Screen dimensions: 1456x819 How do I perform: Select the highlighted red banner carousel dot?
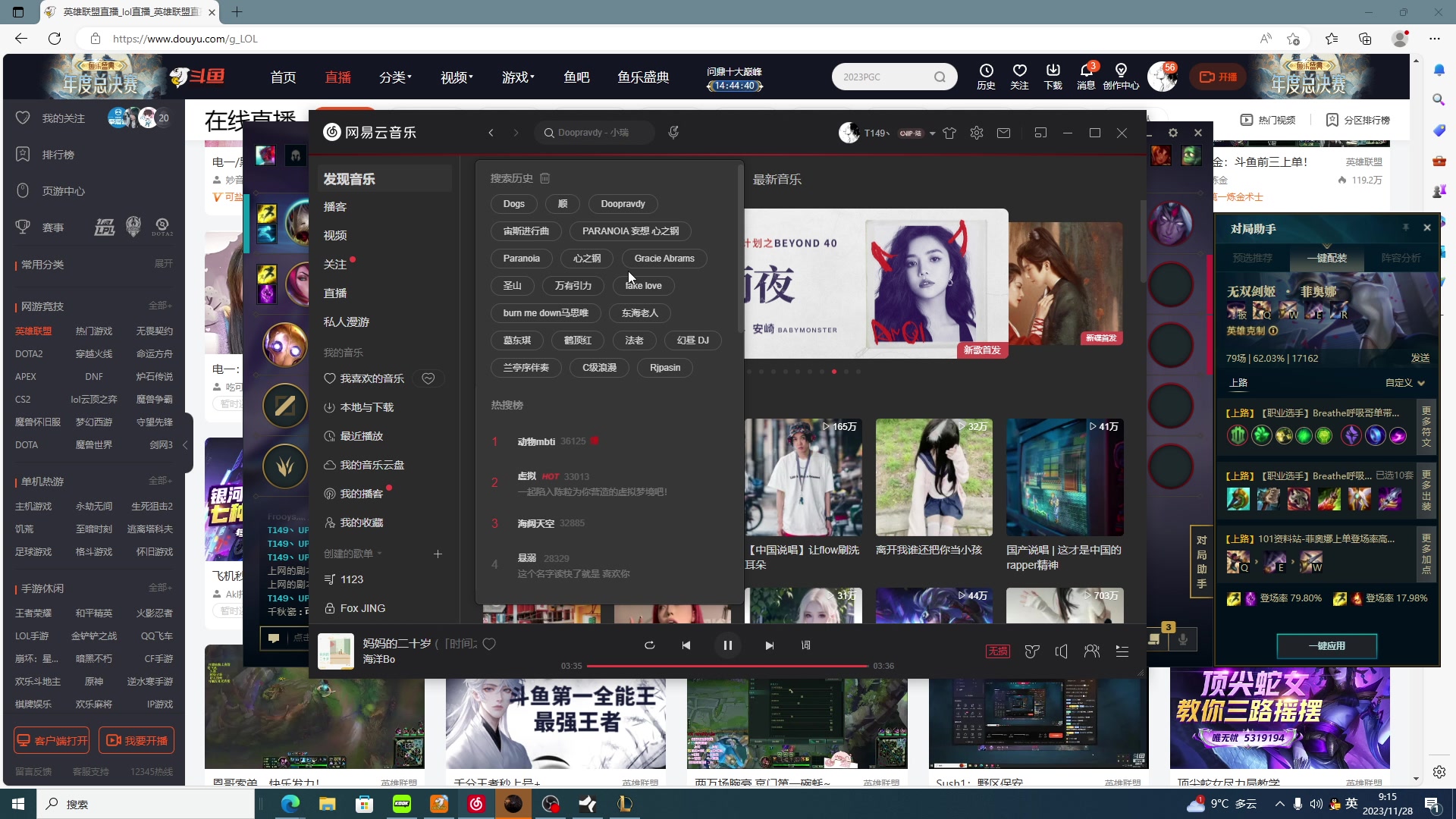(x=834, y=372)
